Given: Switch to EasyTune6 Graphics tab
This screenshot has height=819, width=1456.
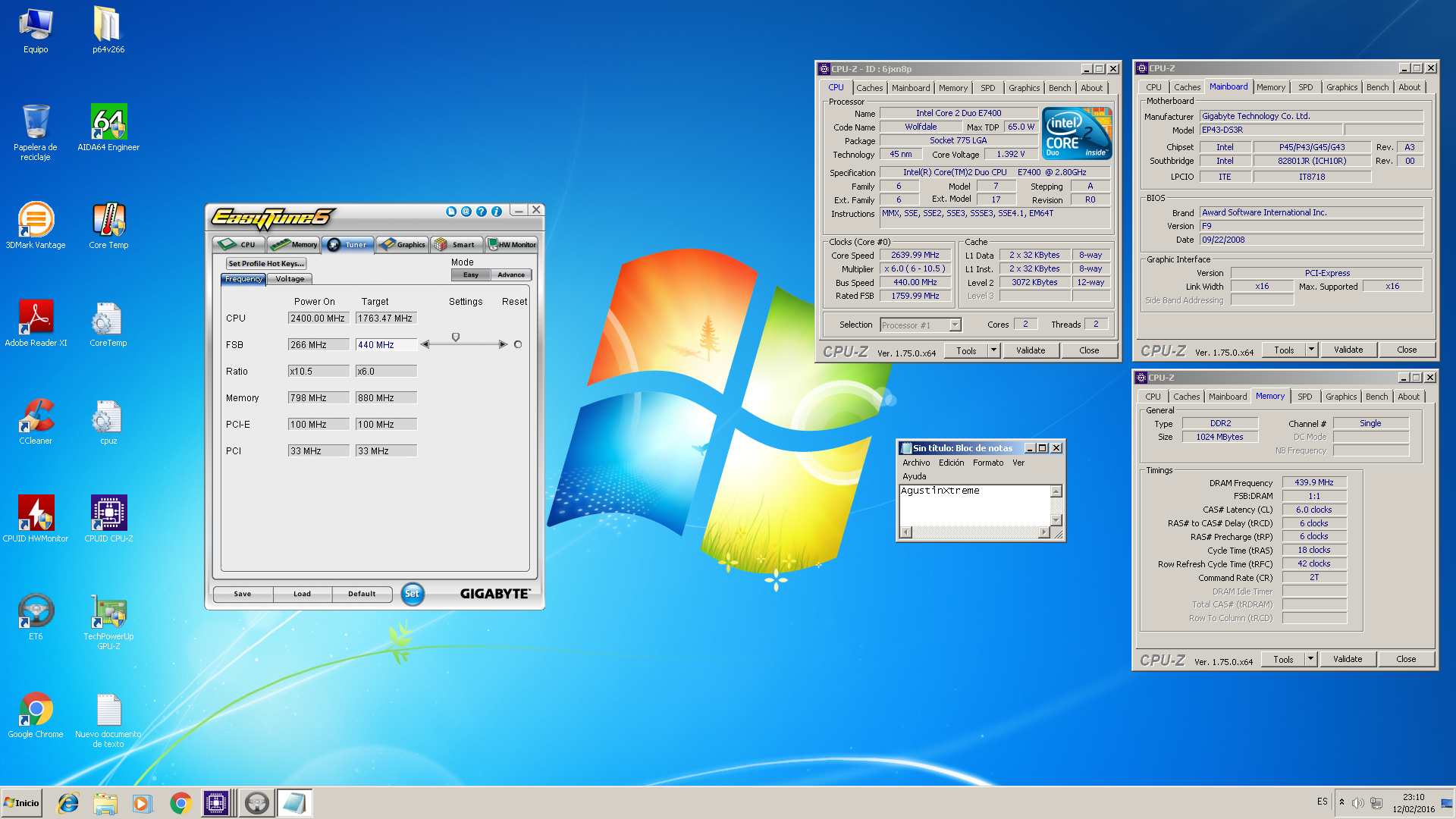Looking at the screenshot, I should [x=403, y=244].
